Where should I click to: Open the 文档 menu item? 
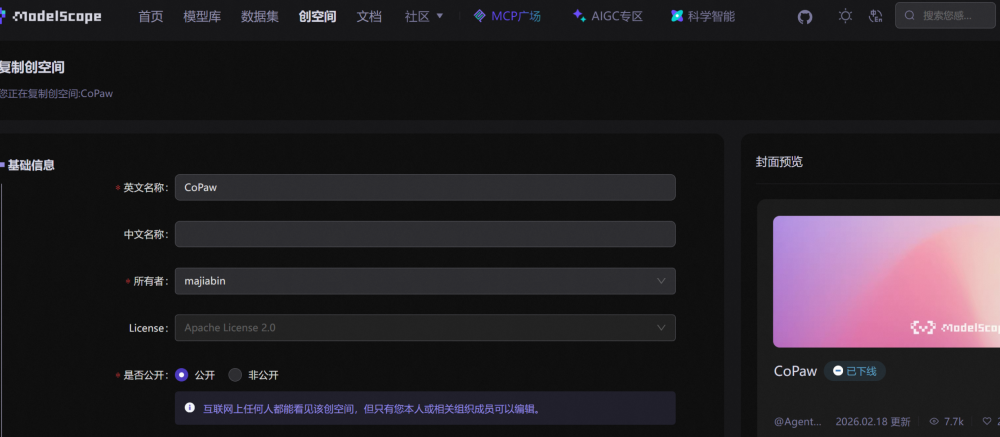coord(369,17)
